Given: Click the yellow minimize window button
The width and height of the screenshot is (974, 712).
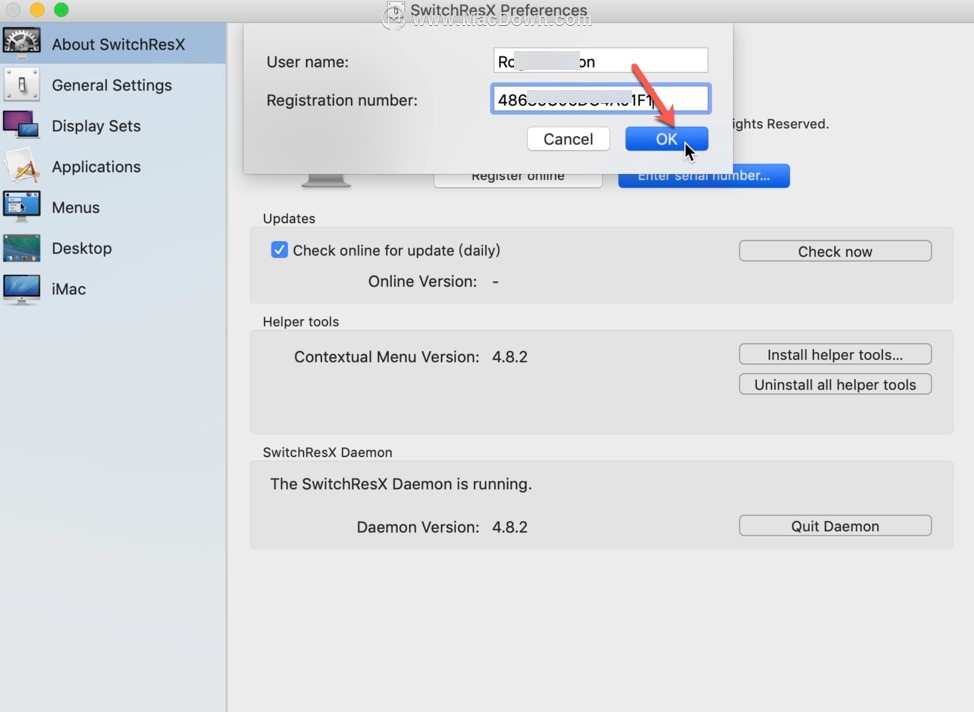Looking at the screenshot, I should (37, 9).
